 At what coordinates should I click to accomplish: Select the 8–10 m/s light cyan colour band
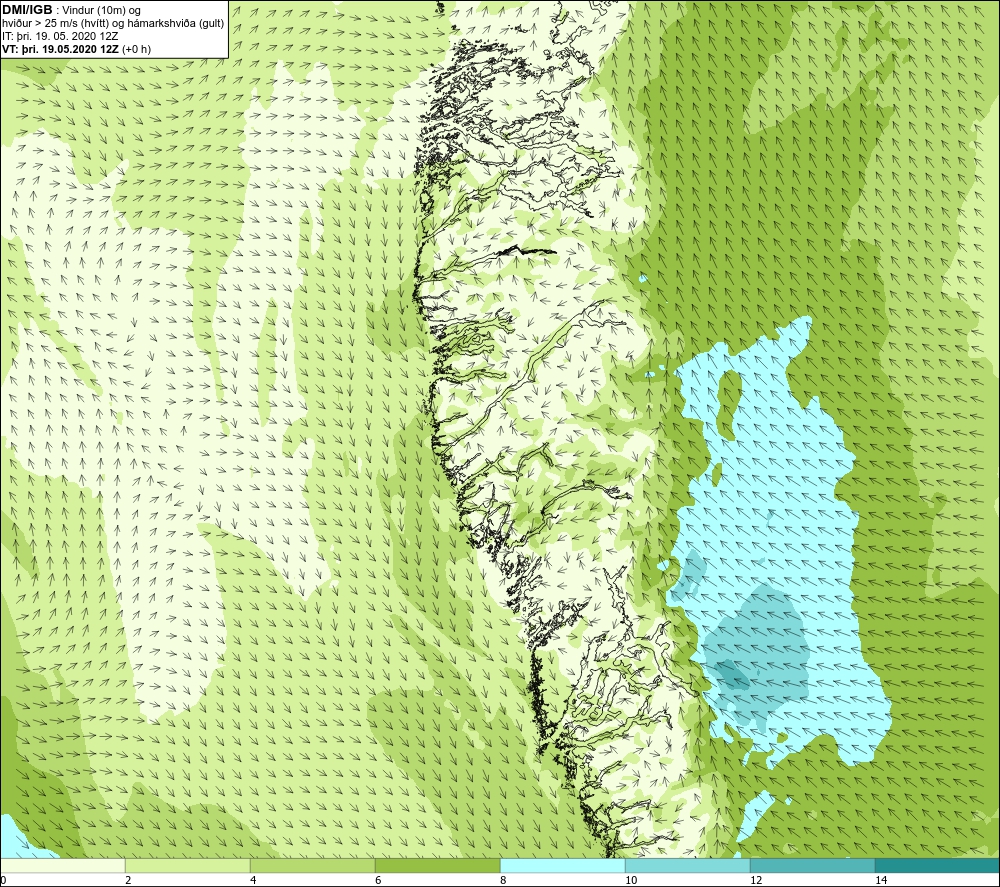562,865
